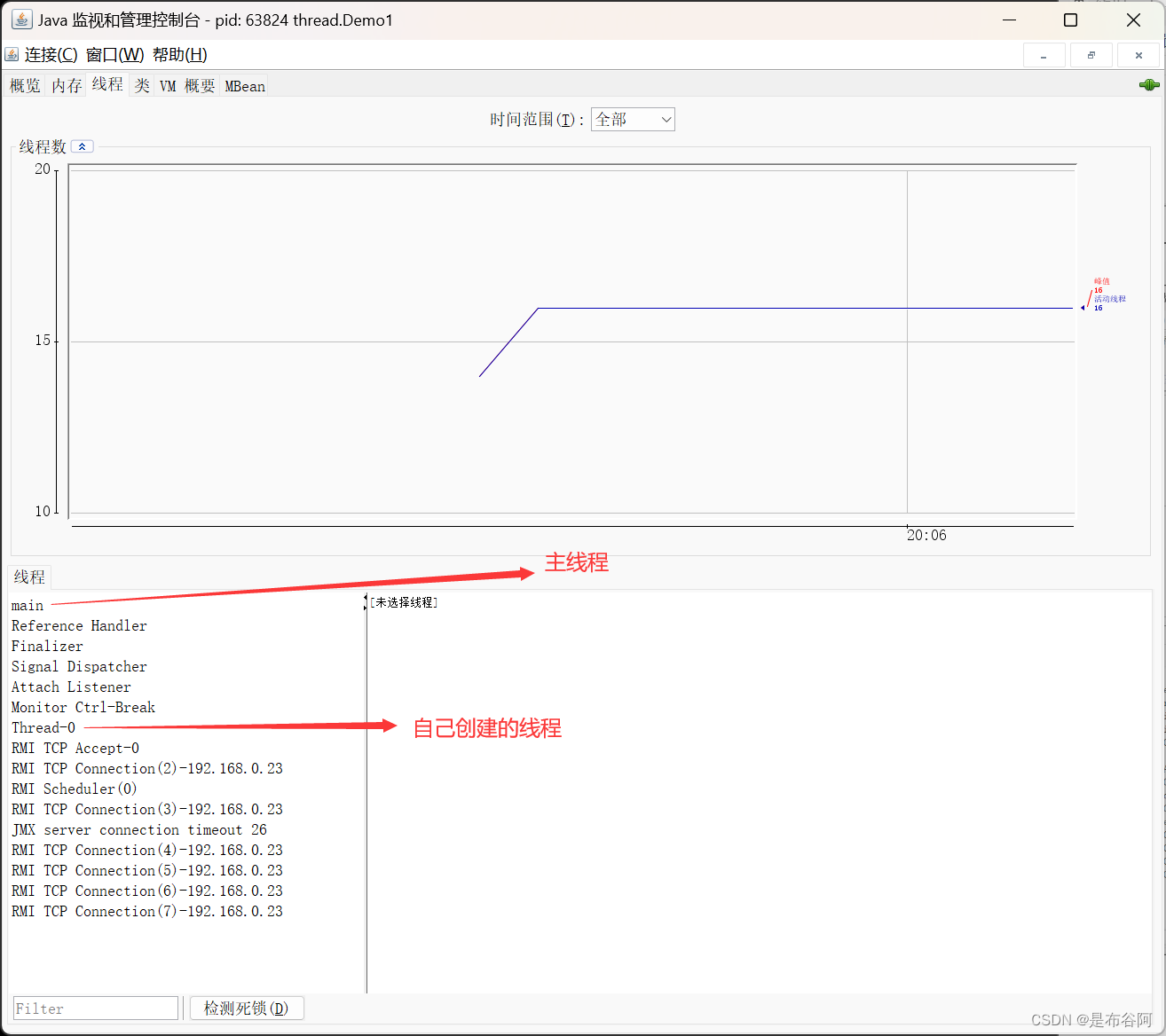Select the main thread in the list
This screenshot has width=1166, height=1036.
click(x=28, y=606)
